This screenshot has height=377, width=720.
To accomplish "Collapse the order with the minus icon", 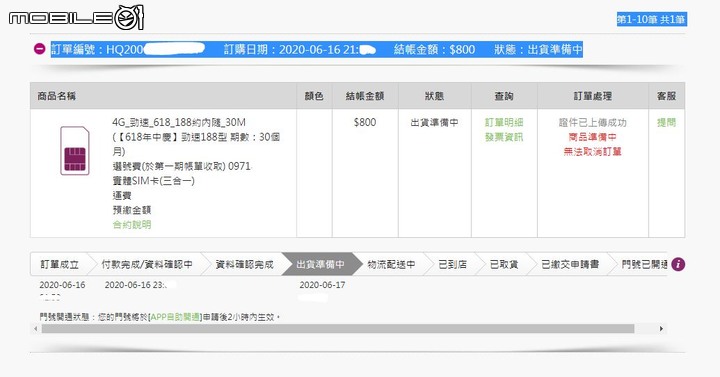I will [40, 49].
